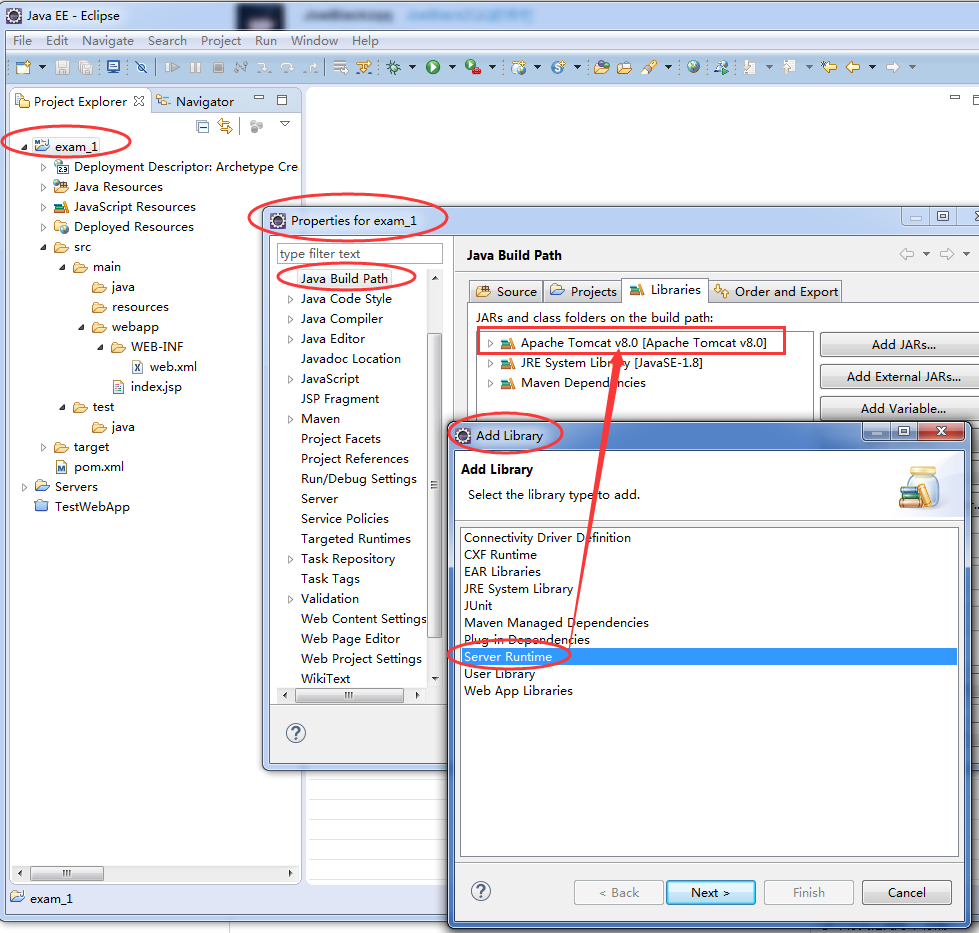Open the Project Explorer view menu triangle
Image resolution: width=979 pixels, height=933 pixels.
[285, 124]
